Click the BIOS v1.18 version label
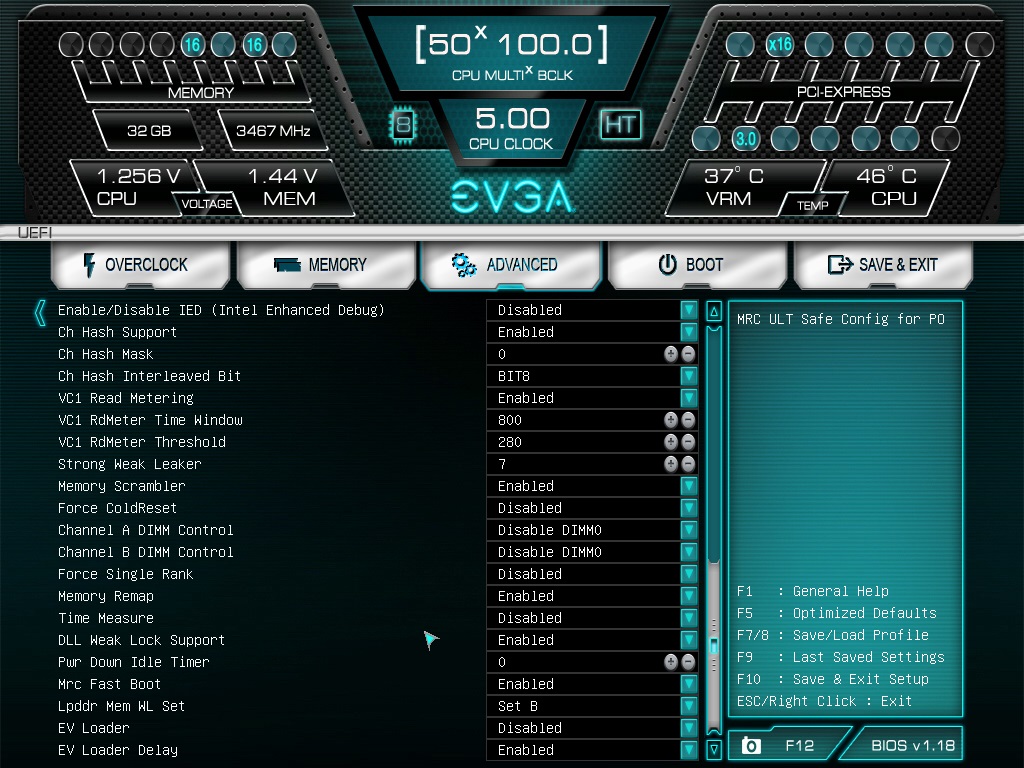Screen dimensions: 1024x768 point(912,745)
